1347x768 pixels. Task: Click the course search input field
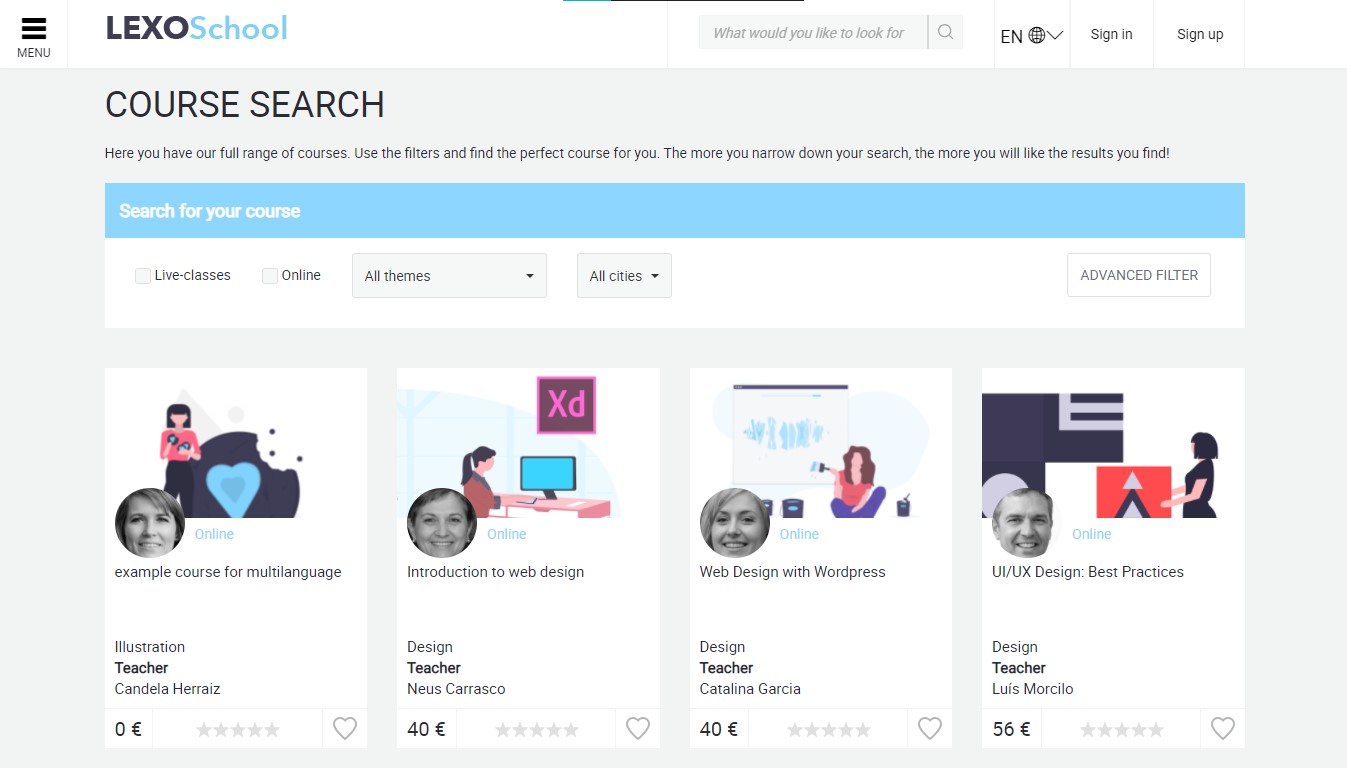click(x=812, y=32)
